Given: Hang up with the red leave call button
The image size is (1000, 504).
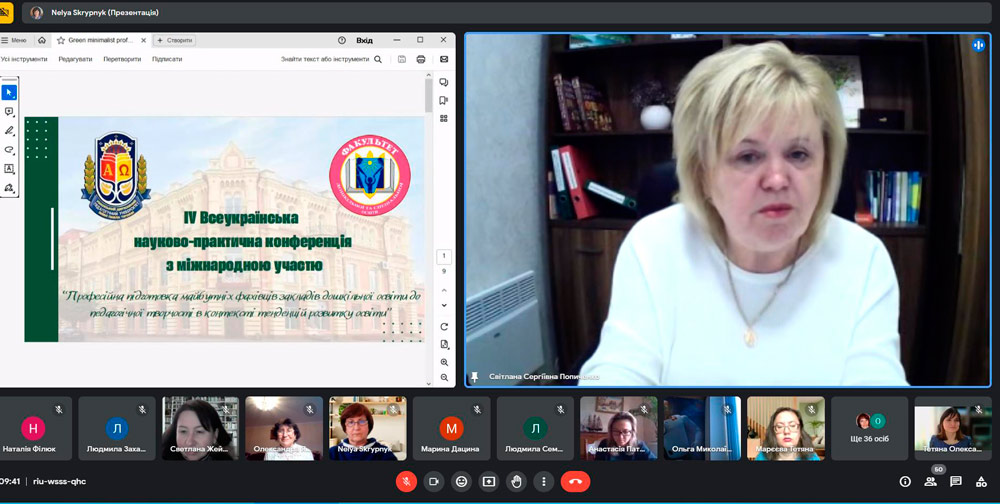Looking at the screenshot, I should [575, 481].
